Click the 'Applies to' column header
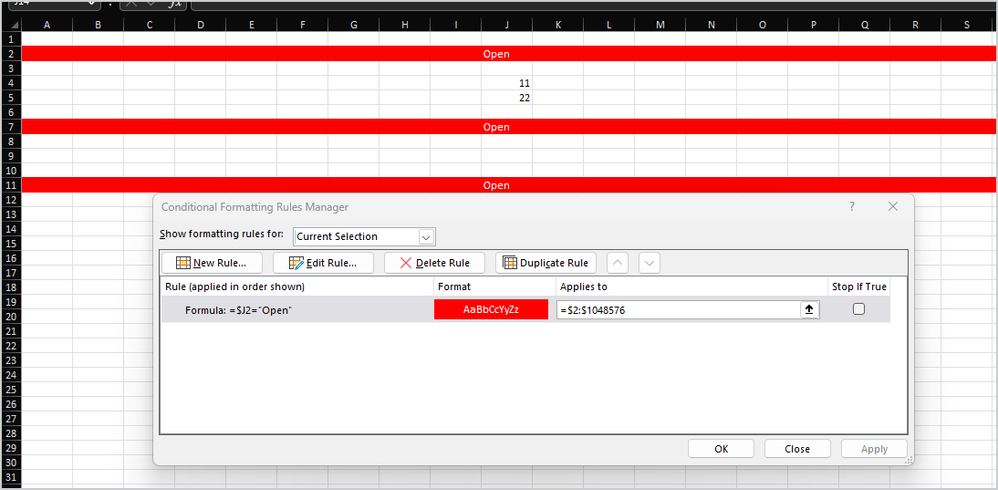Screen dimensions: 998x490 [692, 287]
